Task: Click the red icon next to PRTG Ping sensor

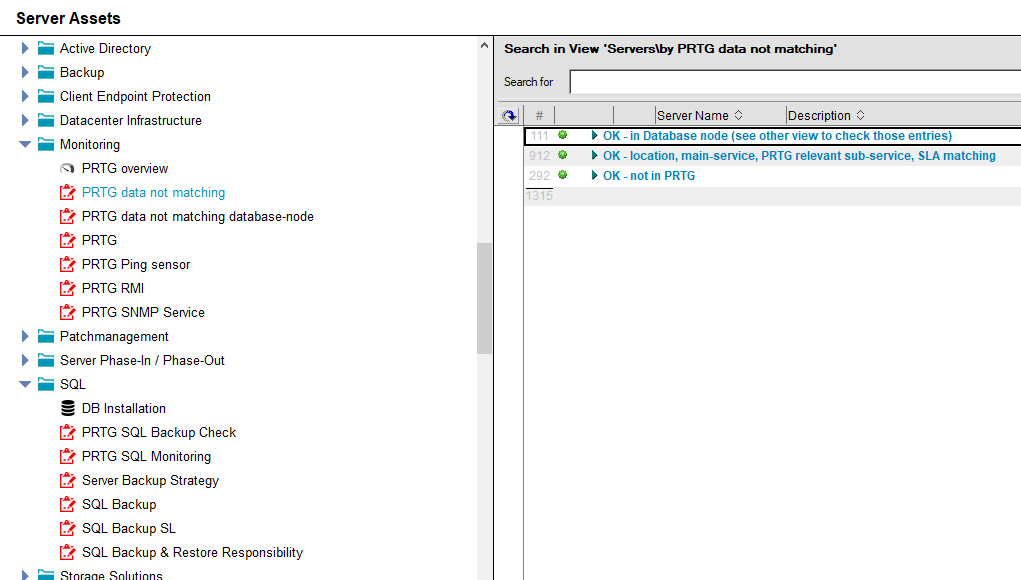Action: [x=68, y=264]
